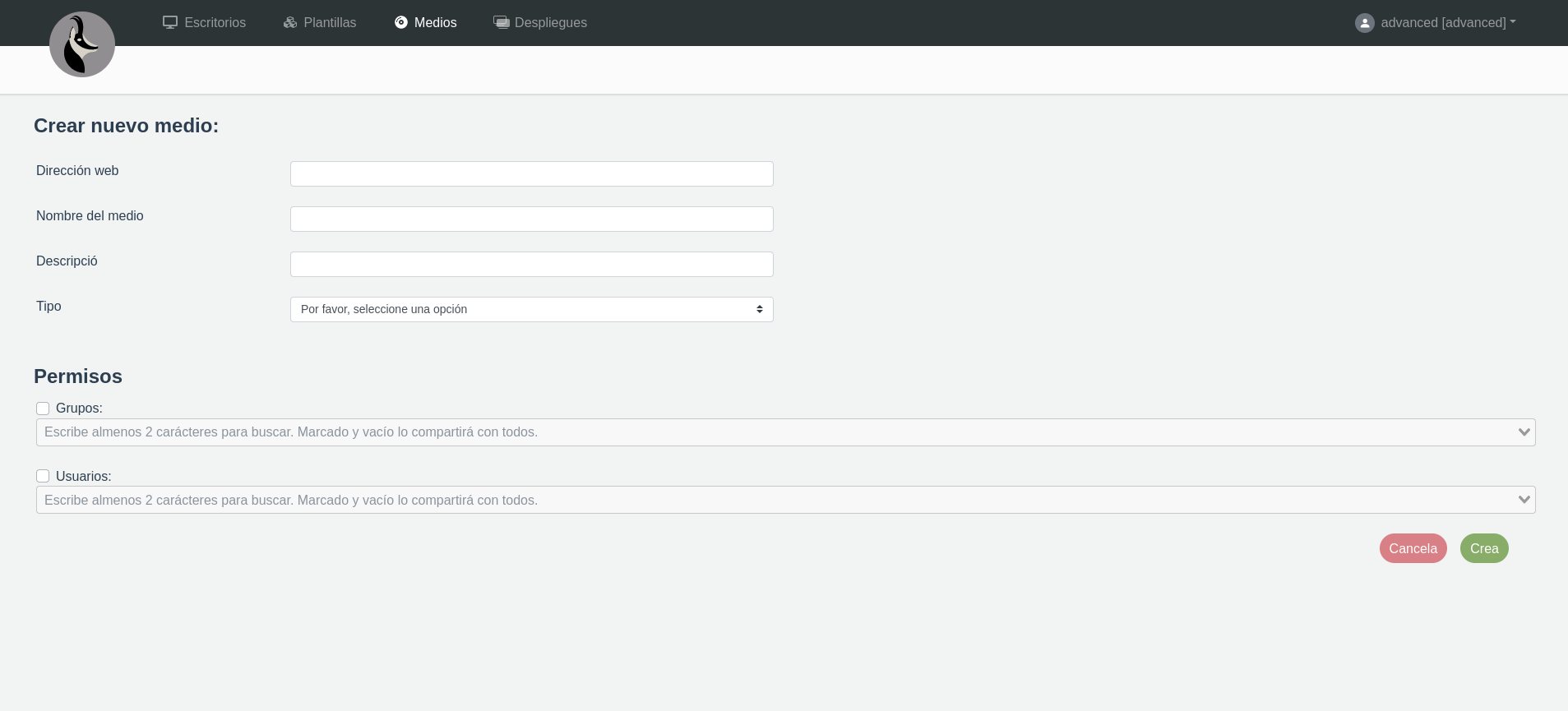
Task: Enable the Usuarios checkbox
Action: coord(43,476)
